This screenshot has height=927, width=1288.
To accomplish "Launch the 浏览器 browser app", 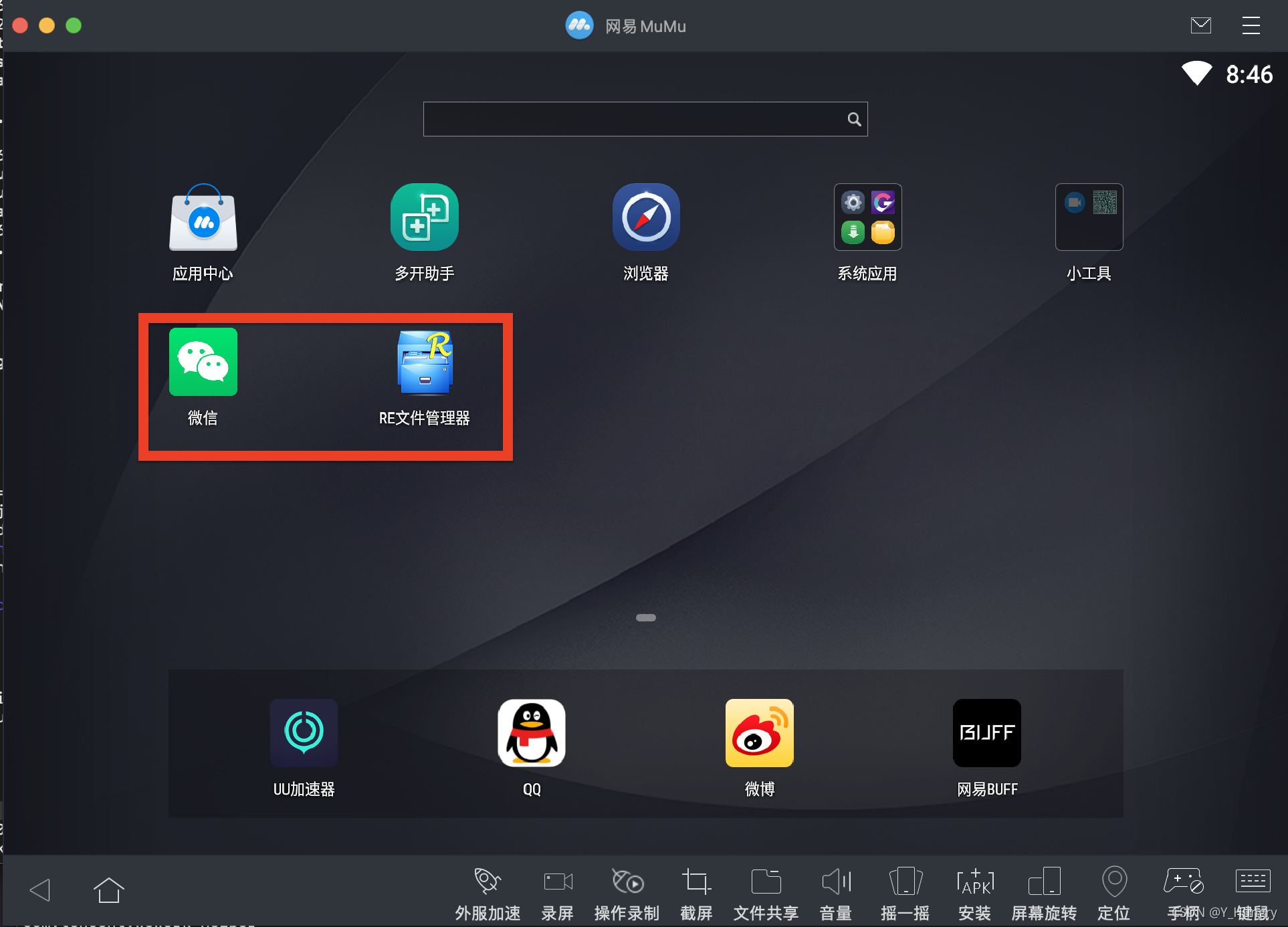I will pyautogui.click(x=646, y=217).
